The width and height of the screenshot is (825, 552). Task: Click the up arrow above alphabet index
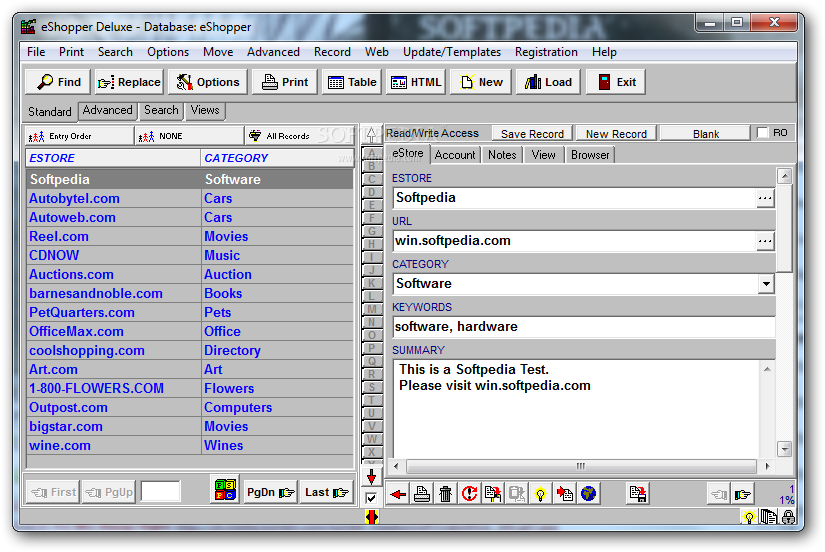pos(371,135)
